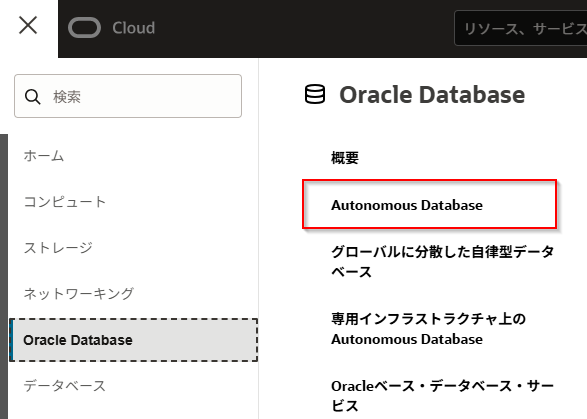Viewport: 587px width, 419px height.
Task: Focus the リソース、サービス top search box
Action: (x=520, y=28)
